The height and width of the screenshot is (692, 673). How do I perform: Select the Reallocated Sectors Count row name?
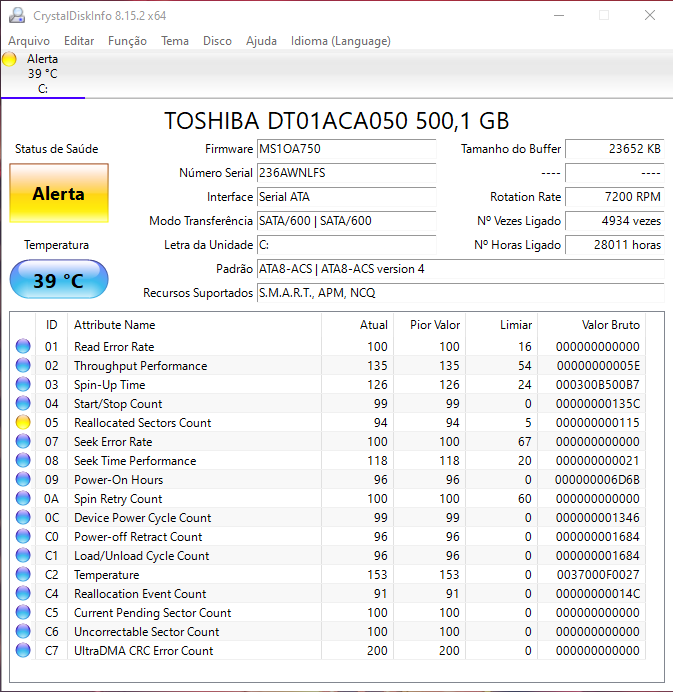pyautogui.click(x=143, y=423)
